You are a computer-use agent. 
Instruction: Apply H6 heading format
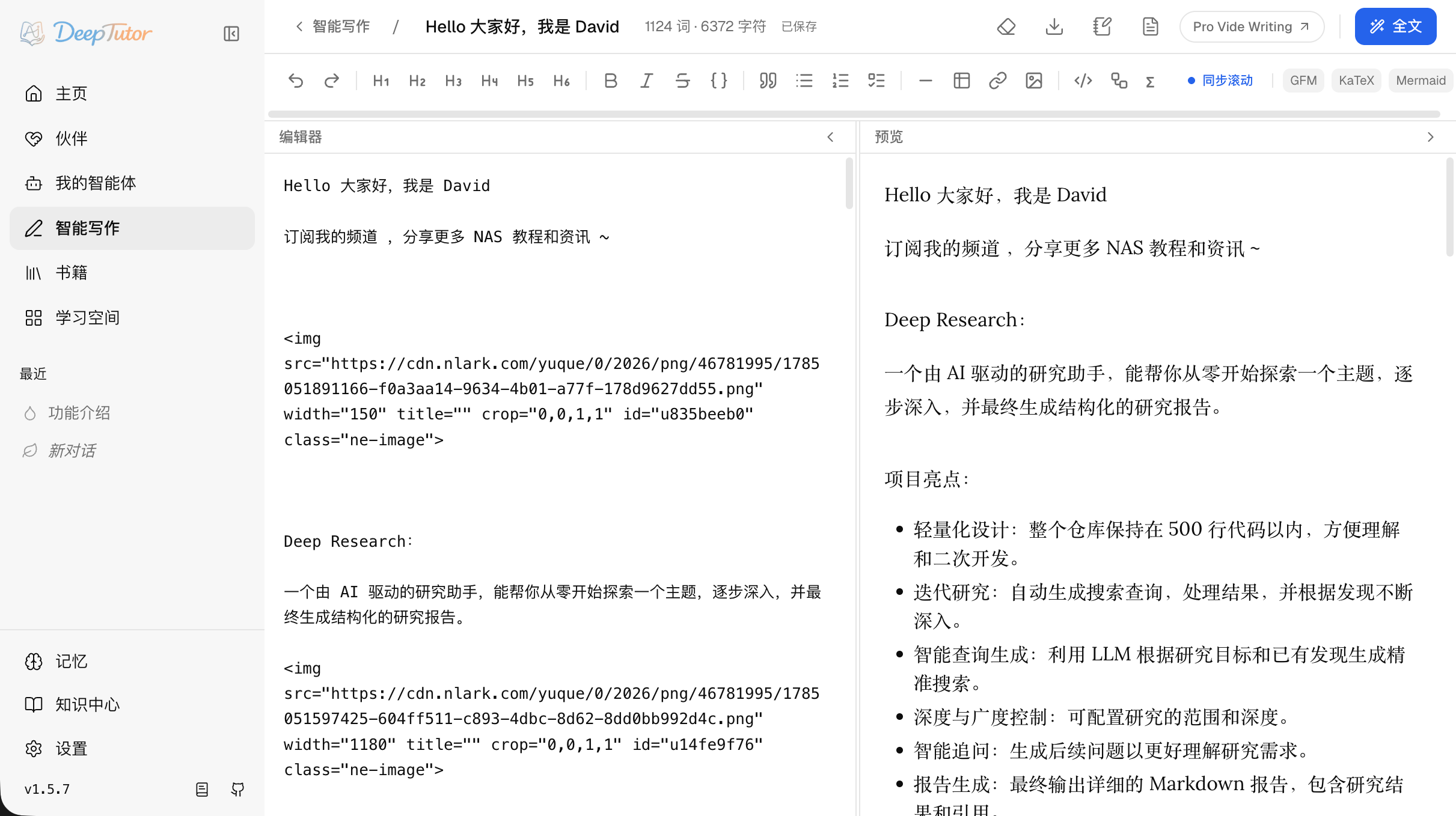click(x=561, y=81)
